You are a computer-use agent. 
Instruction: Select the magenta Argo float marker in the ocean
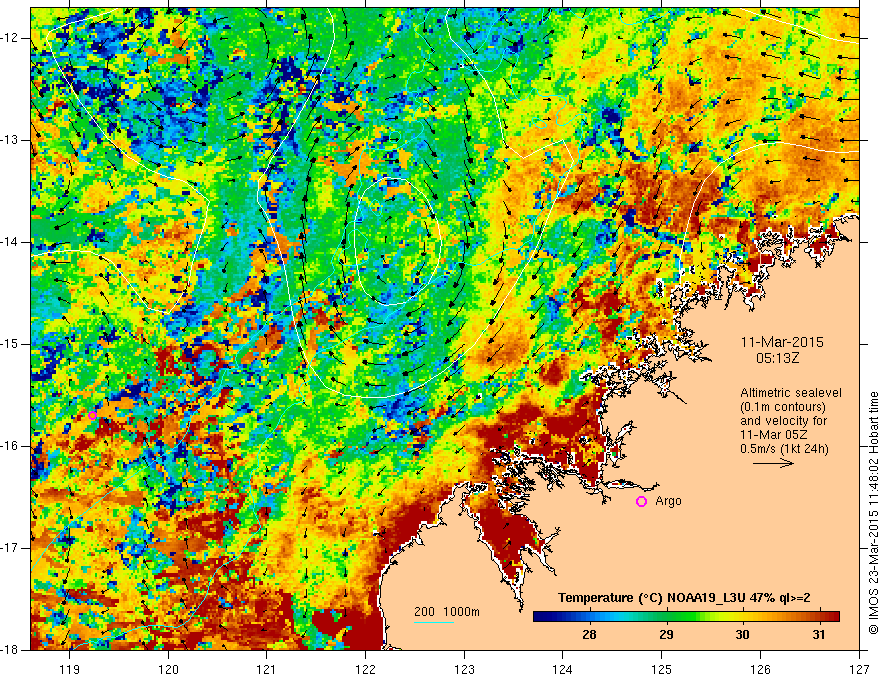(93, 415)
